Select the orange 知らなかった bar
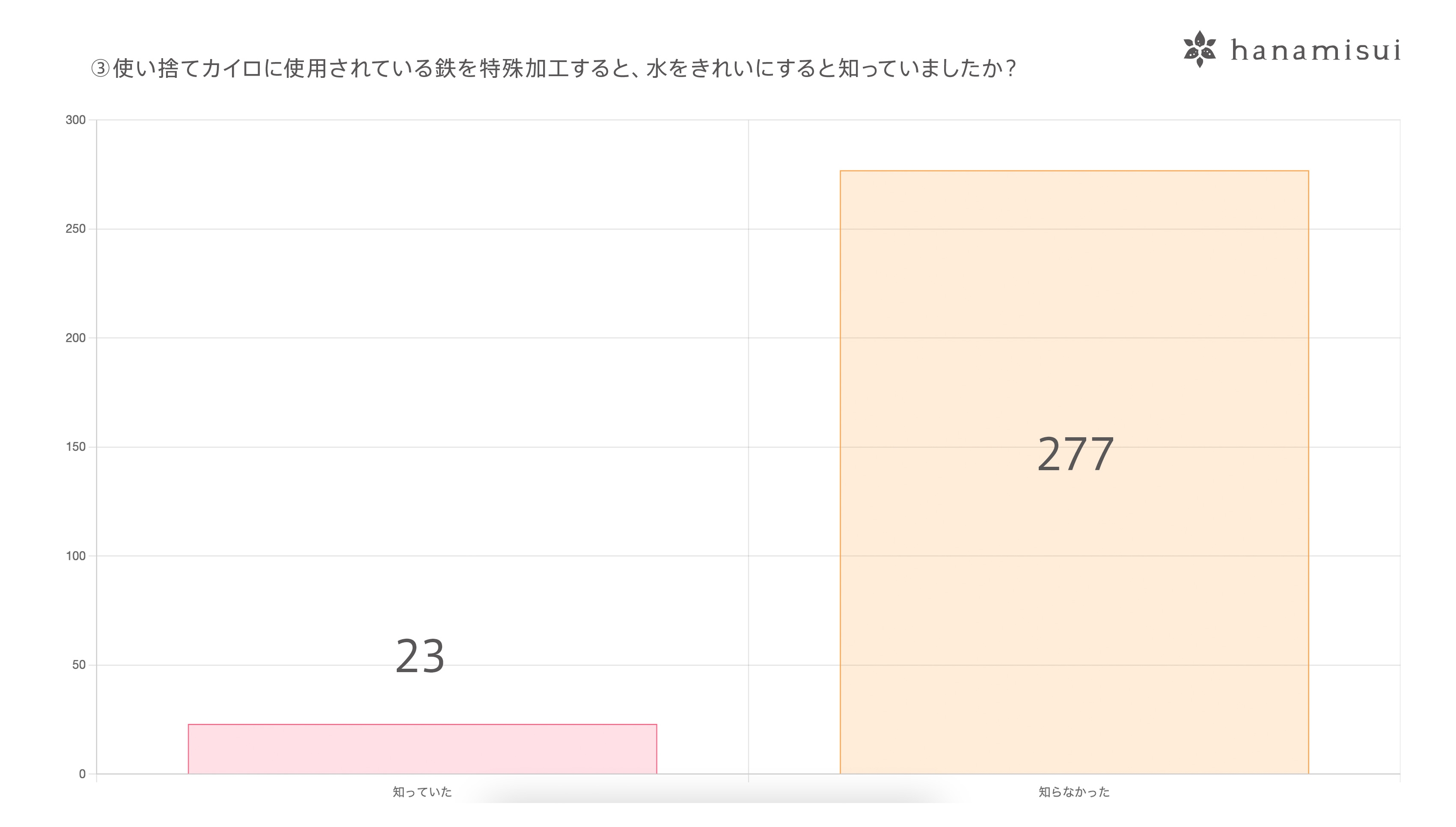Viewport: 1456px width, 827px height. [1074, 471]
